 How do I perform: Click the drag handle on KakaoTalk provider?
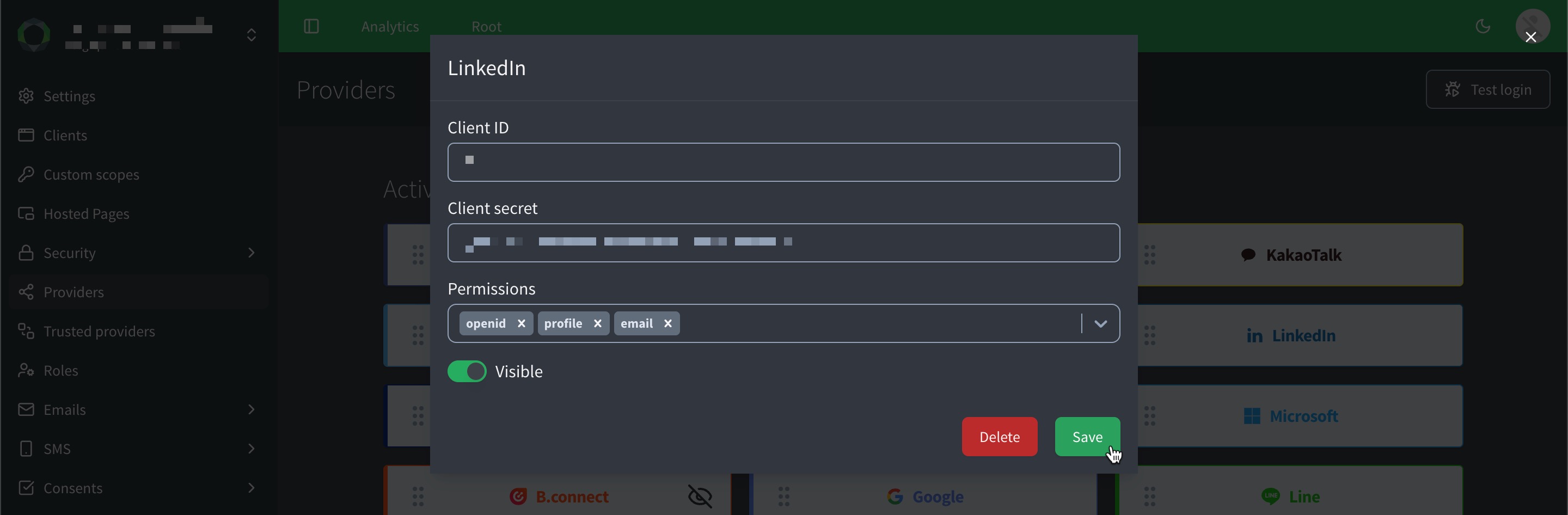tap(1149, 254)
